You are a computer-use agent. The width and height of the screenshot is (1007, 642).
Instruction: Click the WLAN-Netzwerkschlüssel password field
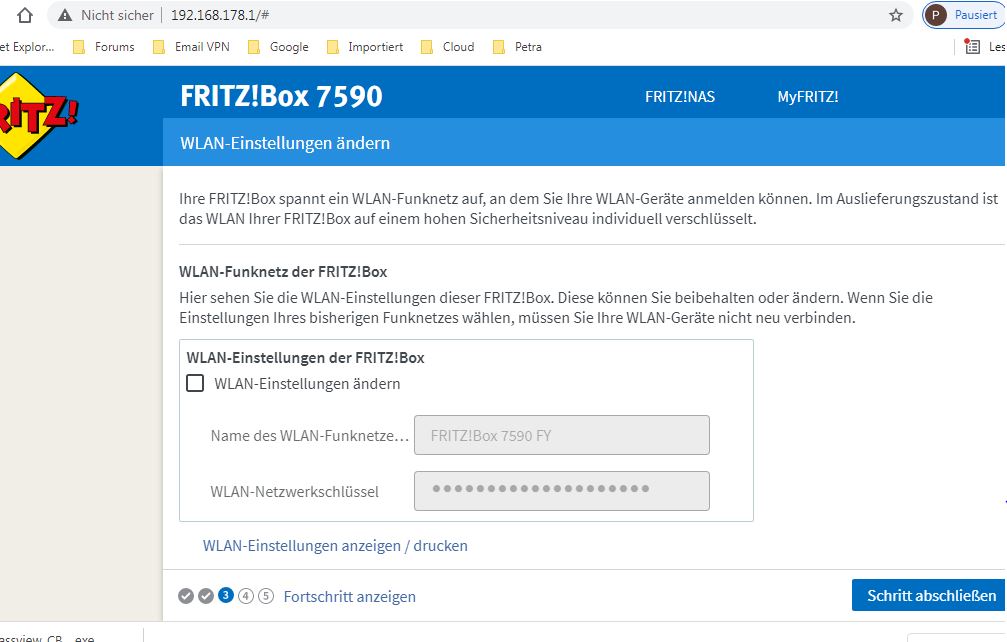(561, 491)
